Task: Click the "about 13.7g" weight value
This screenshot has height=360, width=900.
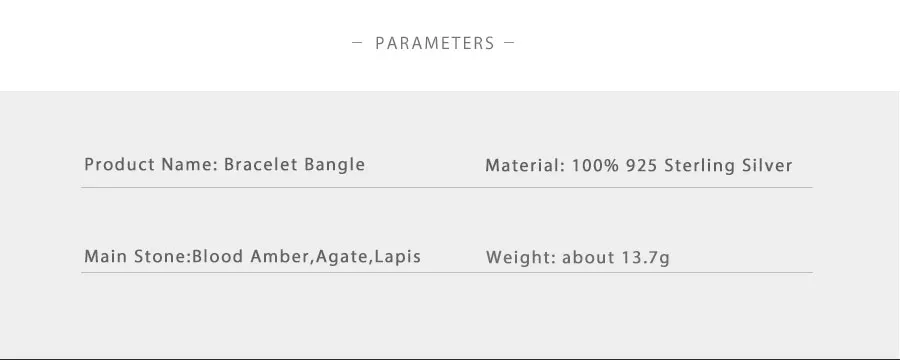Action: (616, 257)
